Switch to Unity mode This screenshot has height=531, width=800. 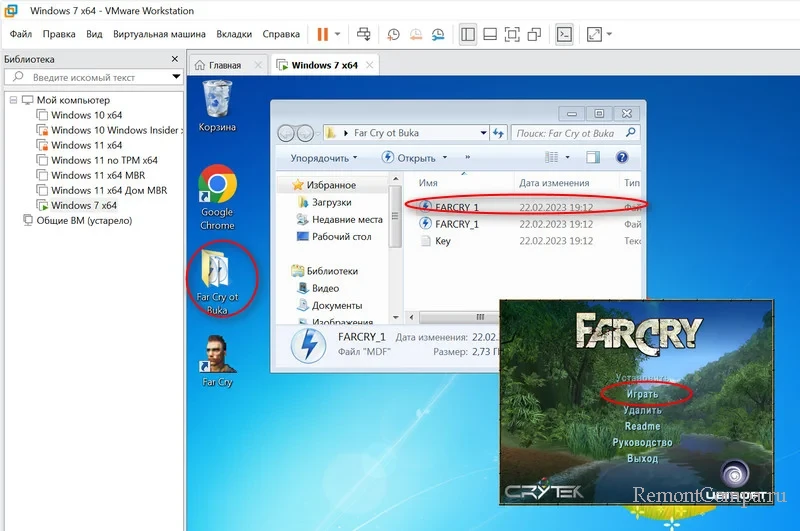coord(534,34)
